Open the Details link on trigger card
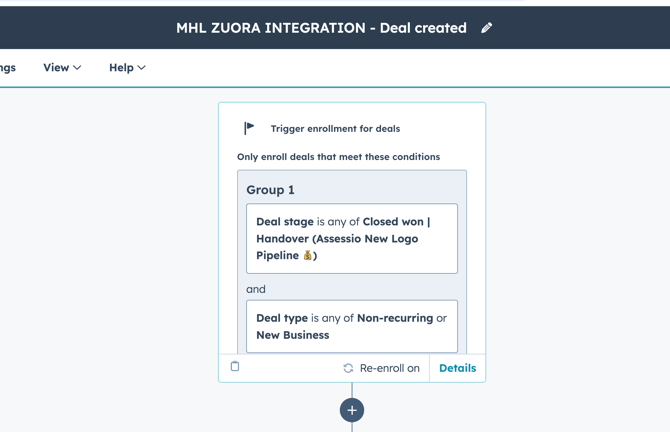This screenshot has height=432, width=670. 457,368
